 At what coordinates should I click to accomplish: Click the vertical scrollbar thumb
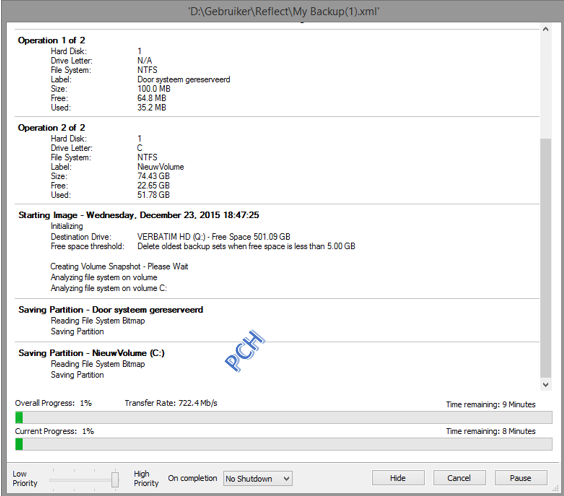tap(546, 258)
